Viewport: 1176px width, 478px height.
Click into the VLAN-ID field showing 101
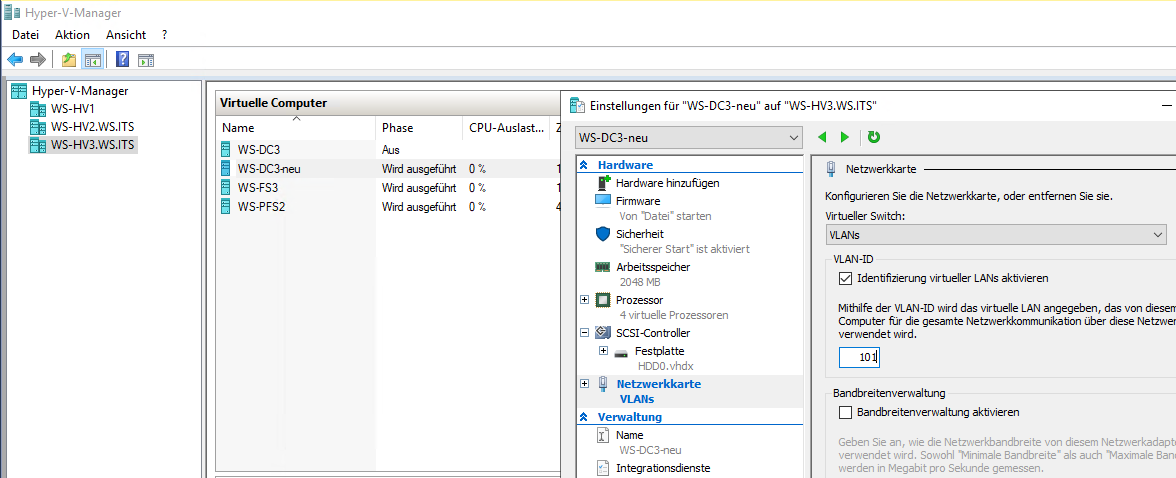coord(860,358)
